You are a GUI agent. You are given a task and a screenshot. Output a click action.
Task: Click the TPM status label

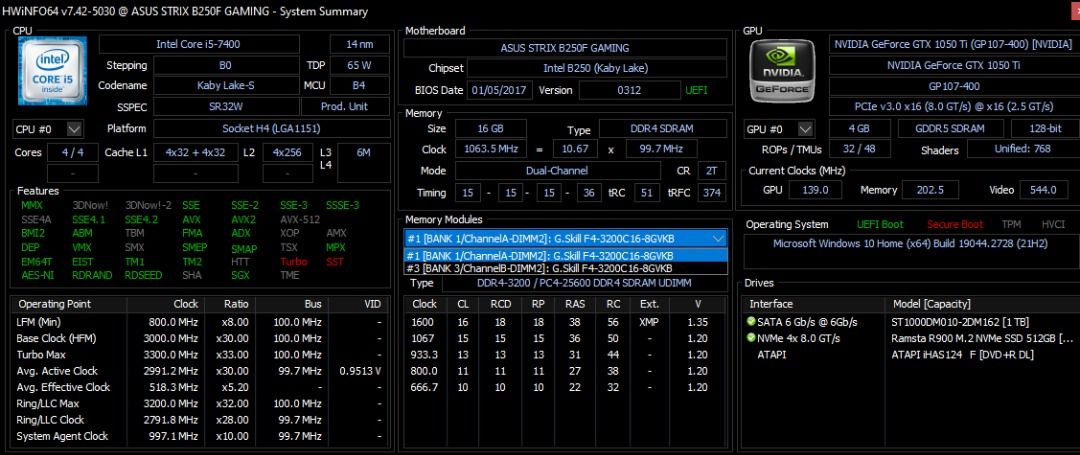1011,224
